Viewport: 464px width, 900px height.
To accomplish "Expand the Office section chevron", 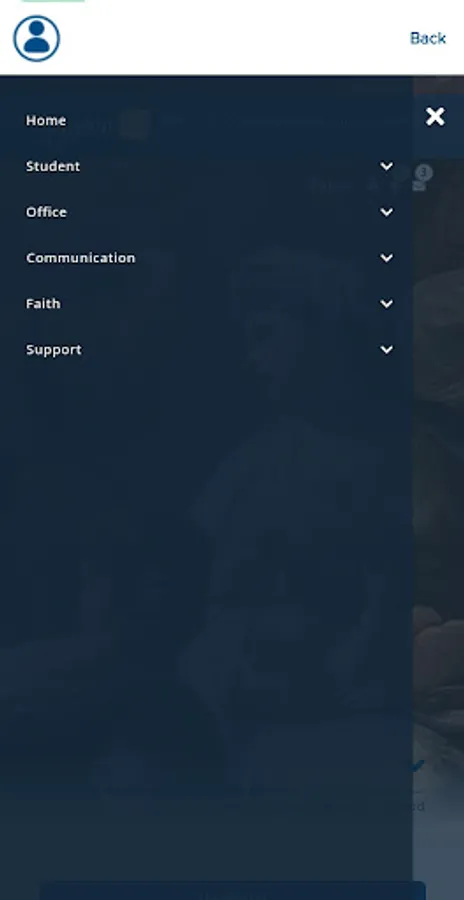I will 386,212.
